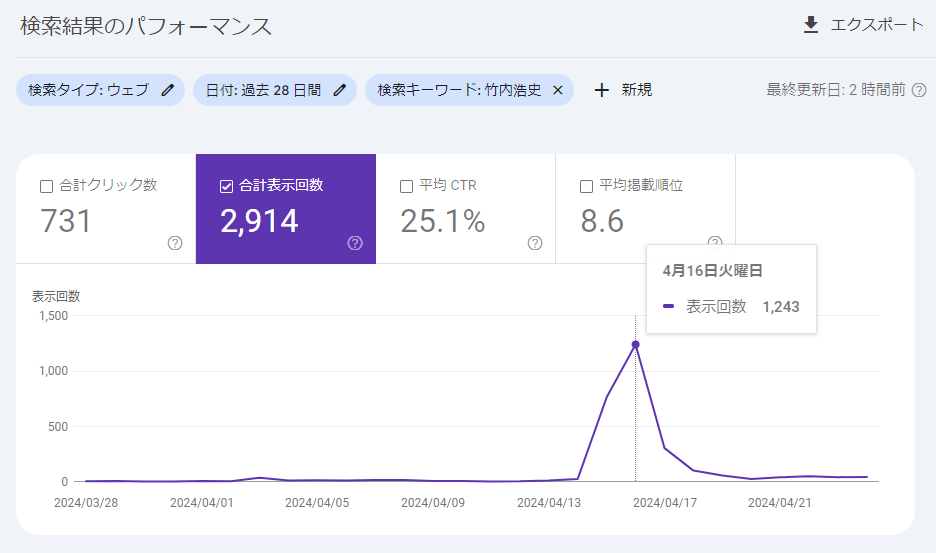
Task: Edit the date range pencil icon
Action: point(339,90)
